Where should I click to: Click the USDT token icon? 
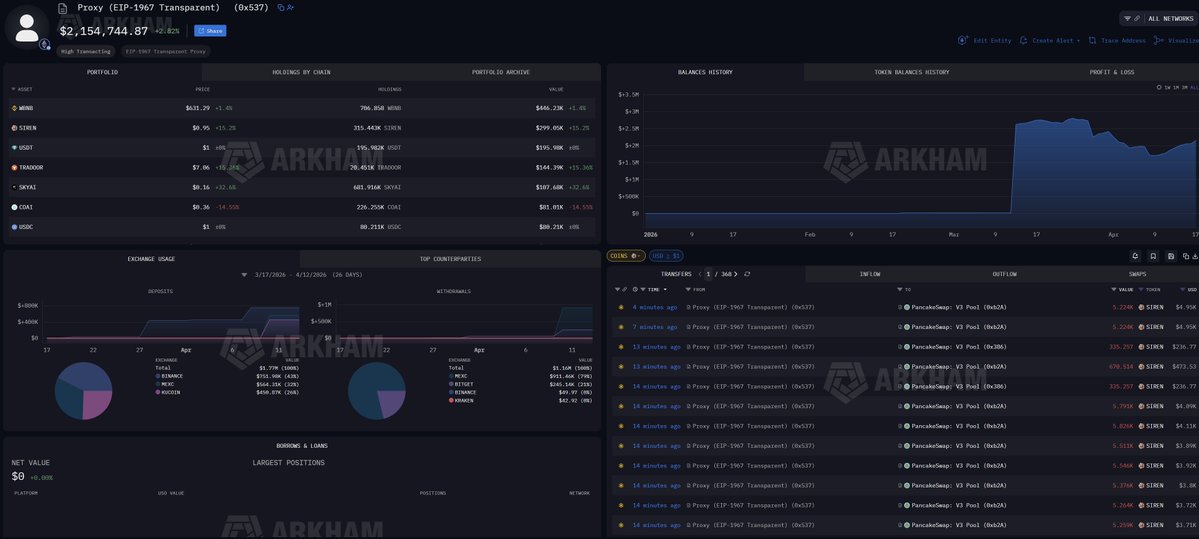14,148
